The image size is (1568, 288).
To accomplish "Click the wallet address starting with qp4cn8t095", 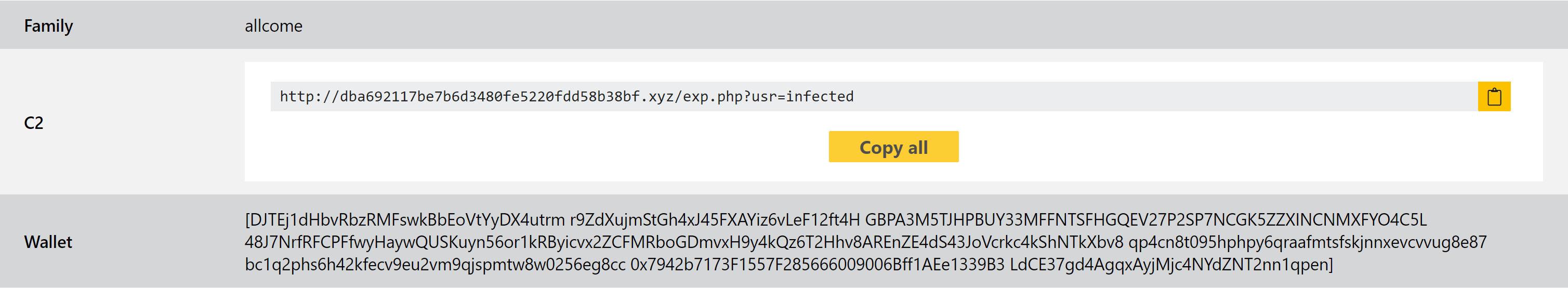I will (1308, 242).
